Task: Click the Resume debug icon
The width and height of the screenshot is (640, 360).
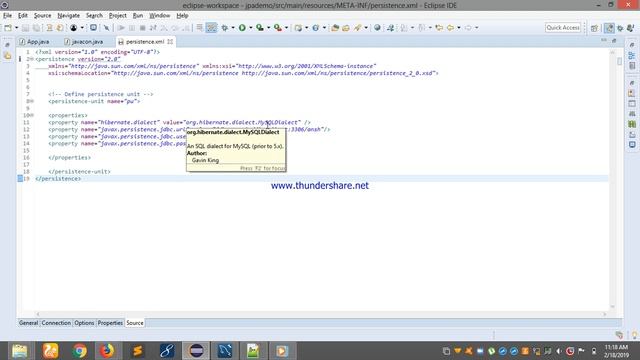Action: tap(121, 28)
